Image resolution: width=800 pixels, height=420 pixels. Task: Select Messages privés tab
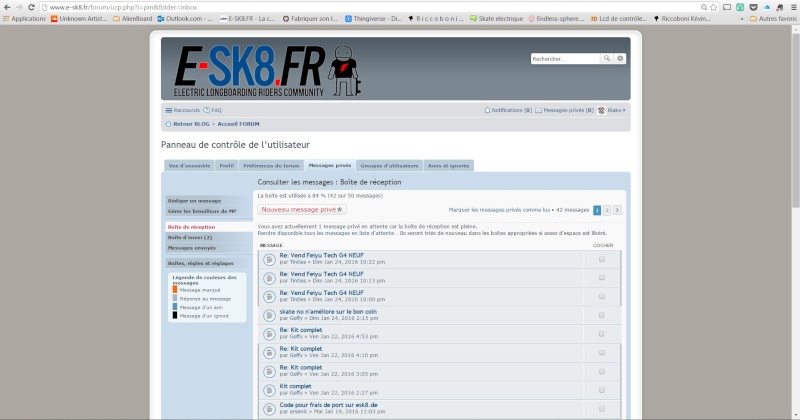click(330, 165)
